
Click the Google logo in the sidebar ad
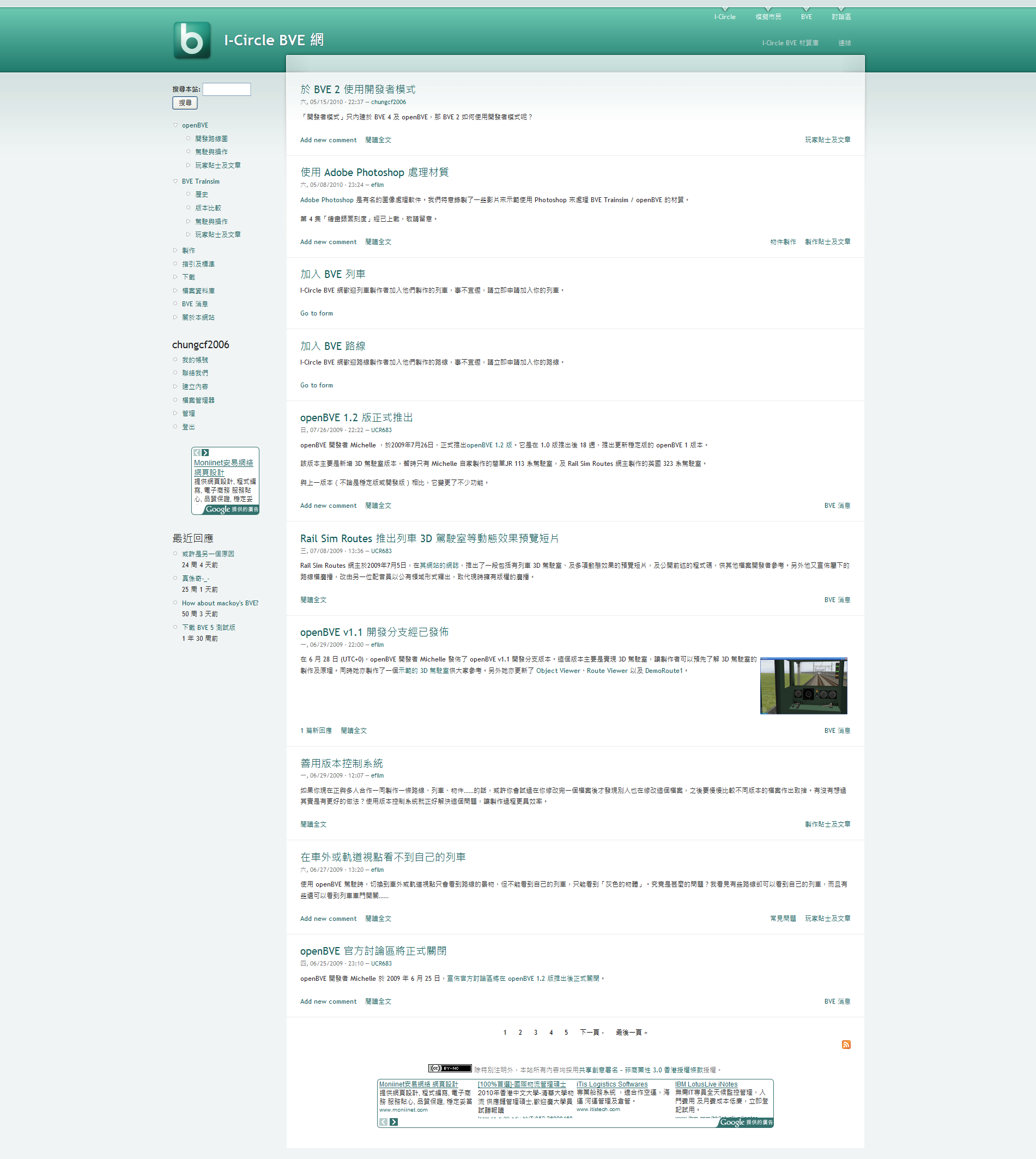coord(217,509)
